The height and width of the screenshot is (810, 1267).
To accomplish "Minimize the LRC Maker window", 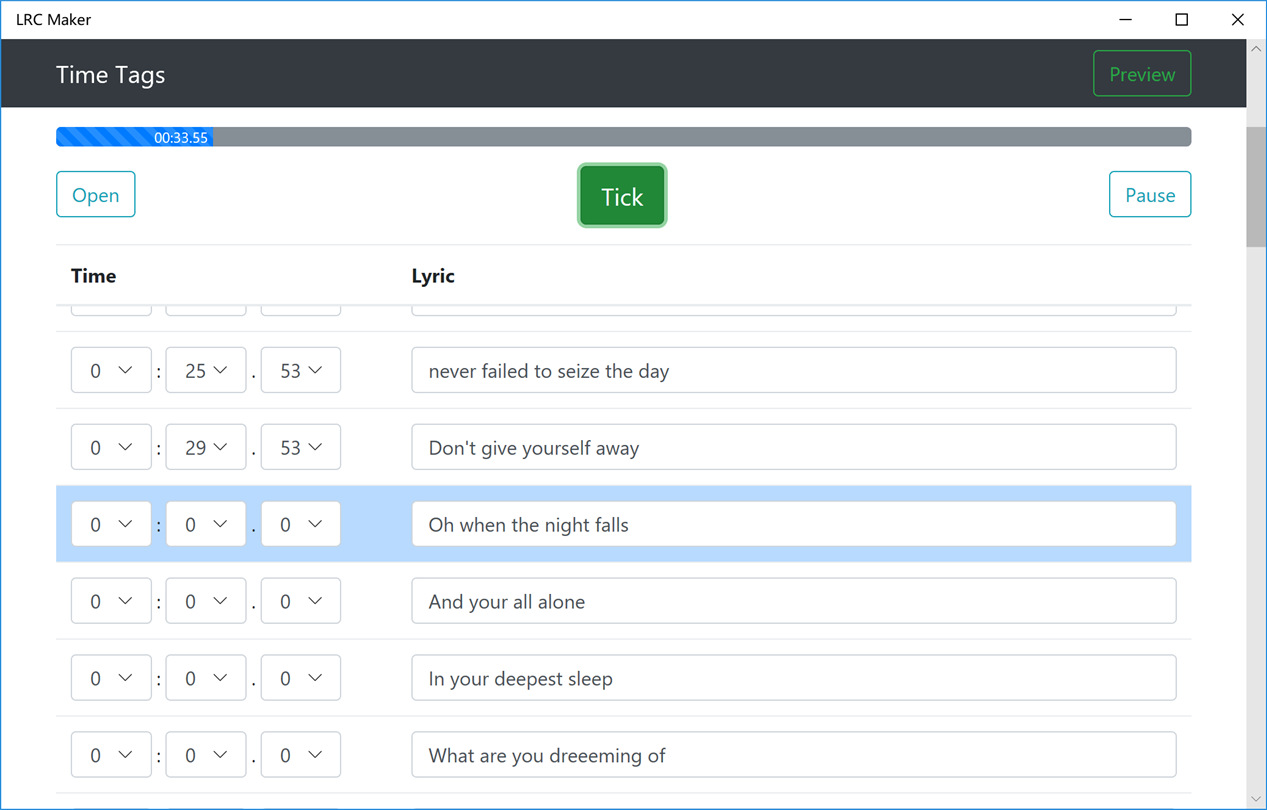I will click(1126, 19).
